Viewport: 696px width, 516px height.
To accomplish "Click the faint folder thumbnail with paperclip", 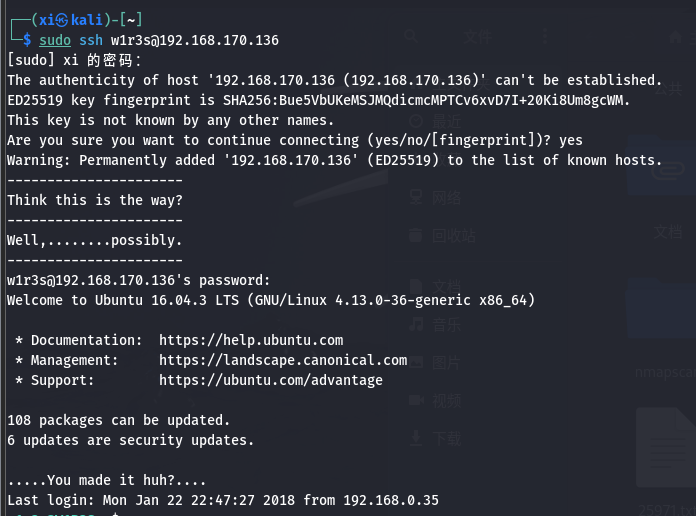I will 661,166.
